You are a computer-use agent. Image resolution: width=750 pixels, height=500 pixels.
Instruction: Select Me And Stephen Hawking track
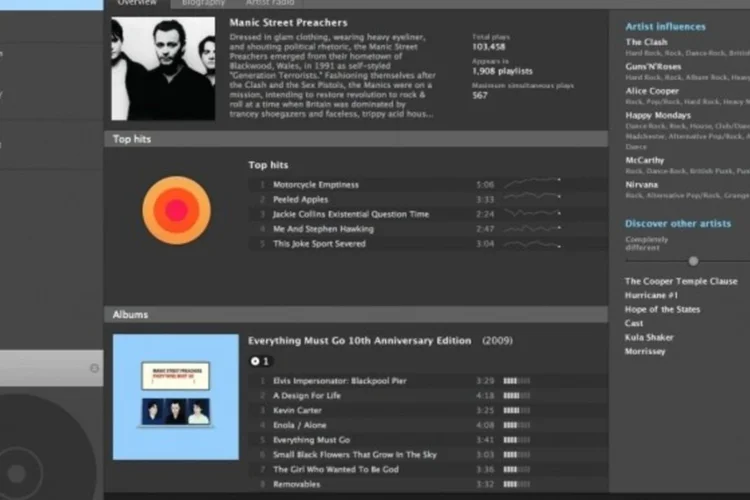coord(323,229)
